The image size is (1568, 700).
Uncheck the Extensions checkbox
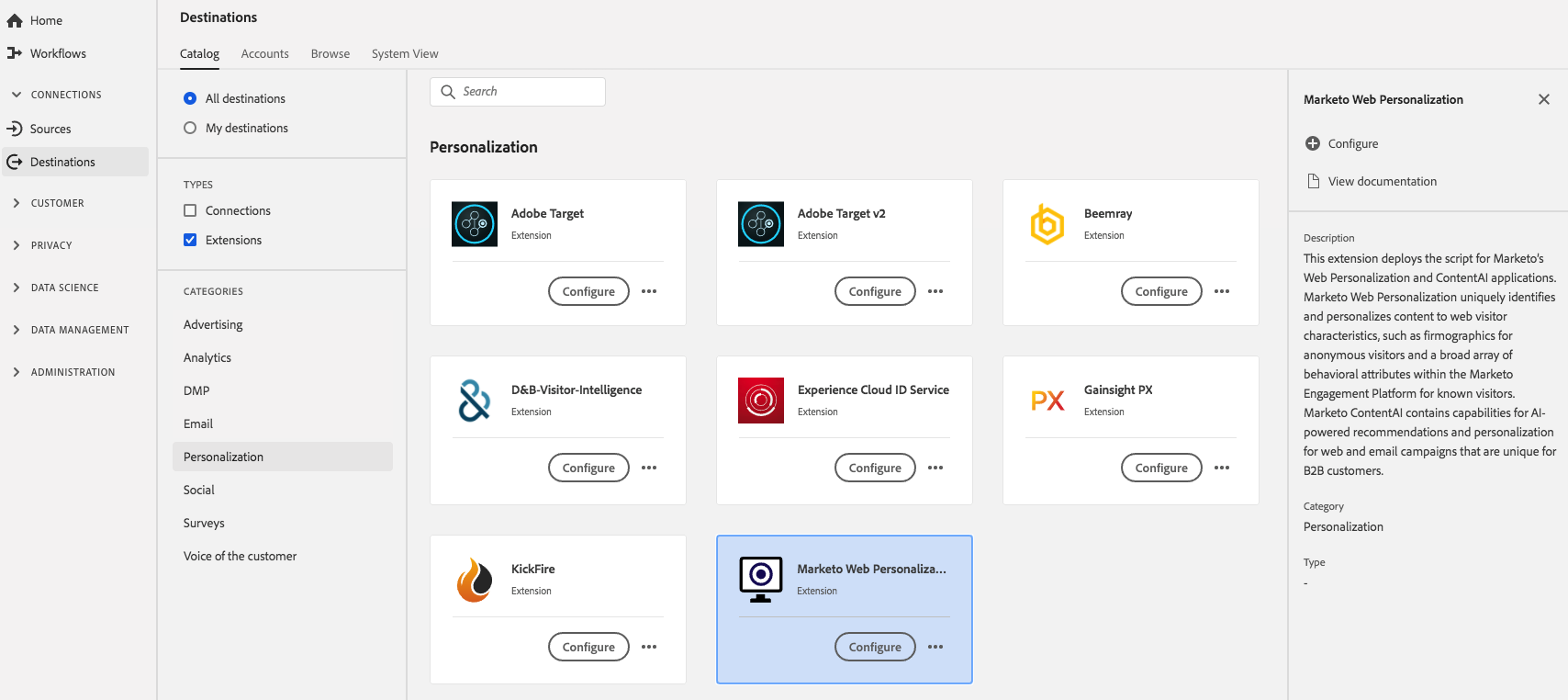click(x=190, y=240)
